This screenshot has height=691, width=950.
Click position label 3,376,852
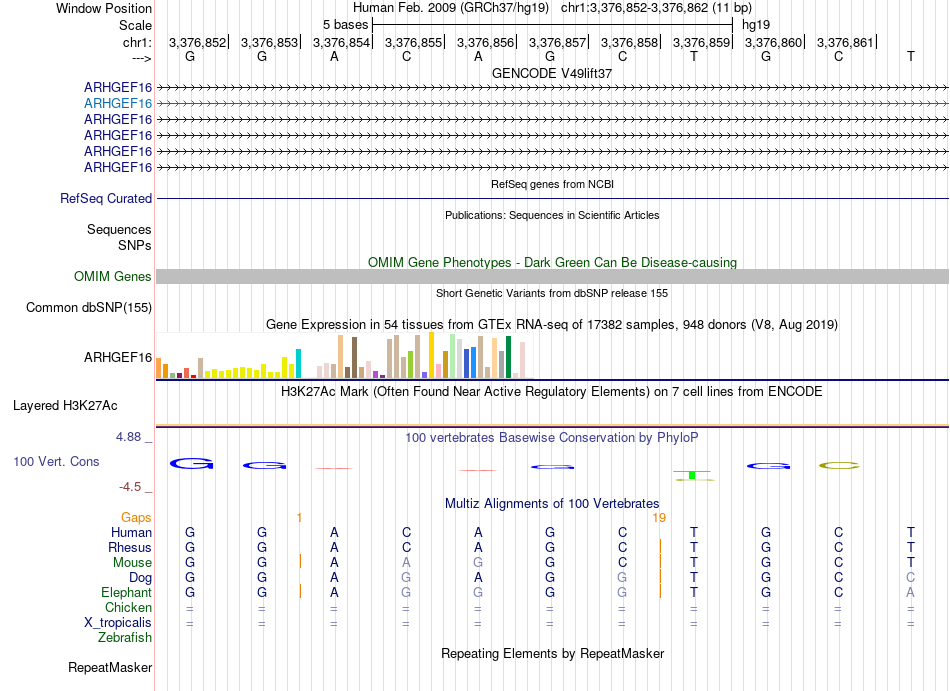coord(197,42)
